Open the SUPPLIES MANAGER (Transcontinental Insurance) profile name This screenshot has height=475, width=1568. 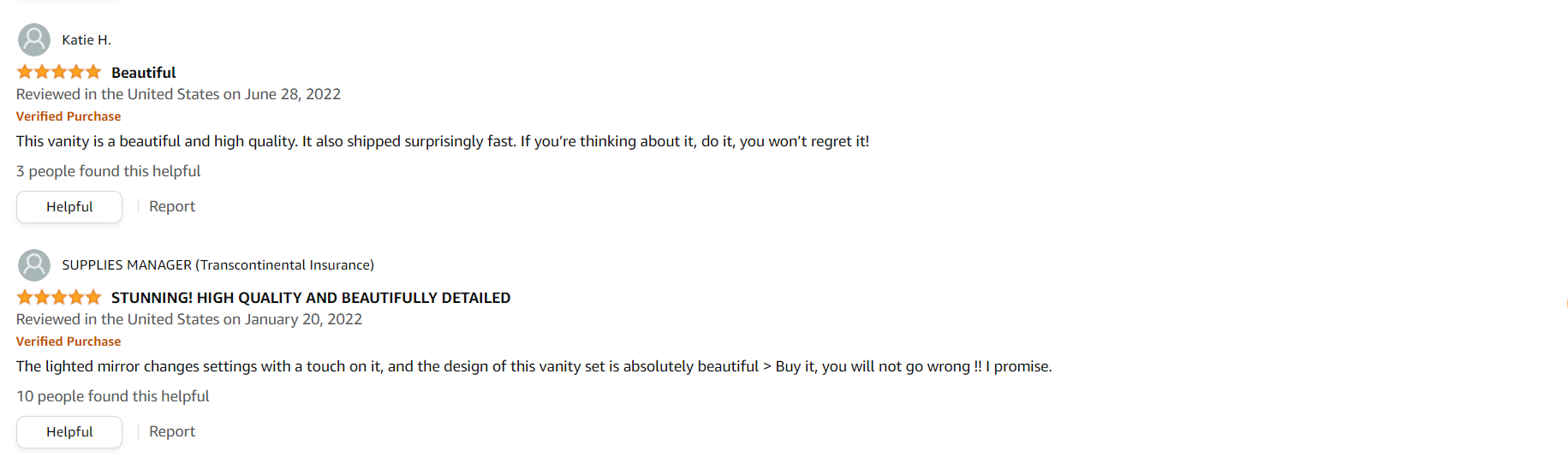point(218,265)
